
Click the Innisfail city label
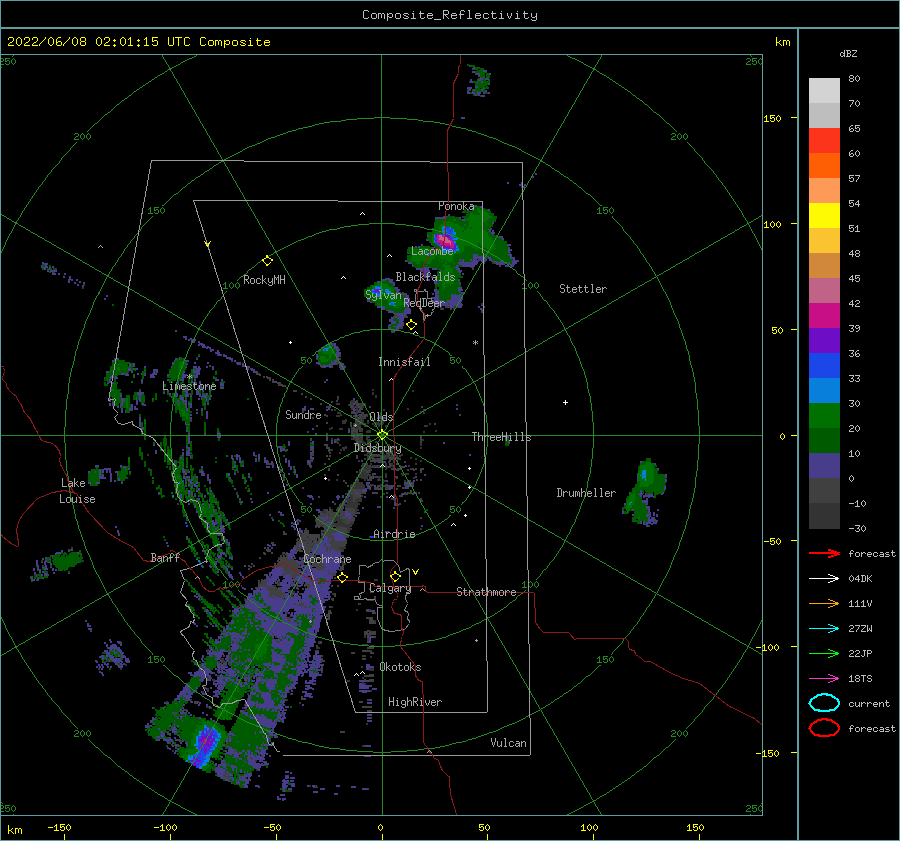[x=404, y=362]
